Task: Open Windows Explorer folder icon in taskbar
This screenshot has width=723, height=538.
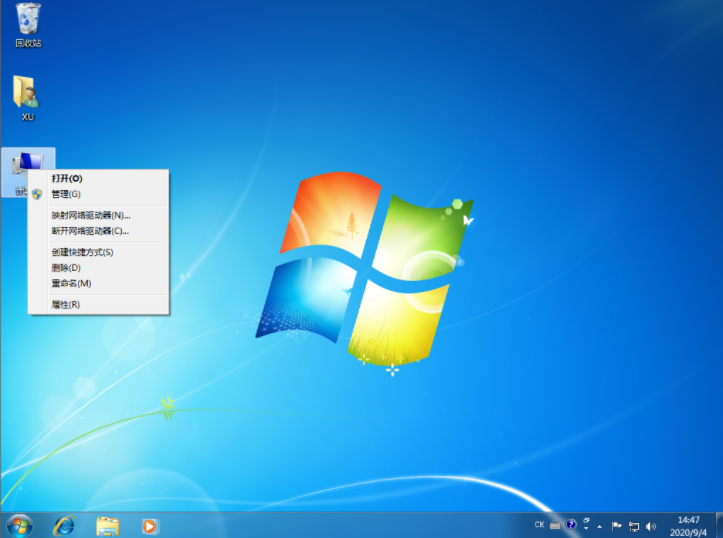Action: pyautogui.click(x=107, y=525)
